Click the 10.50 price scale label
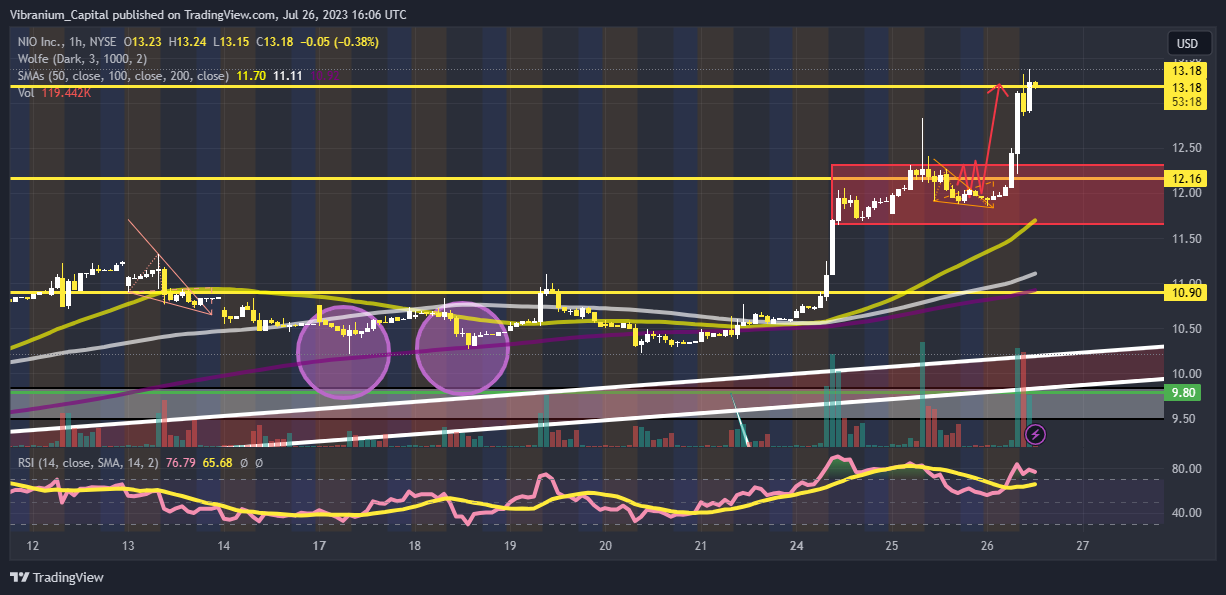Screen dimensions: 1226x595 (1188, 328)
